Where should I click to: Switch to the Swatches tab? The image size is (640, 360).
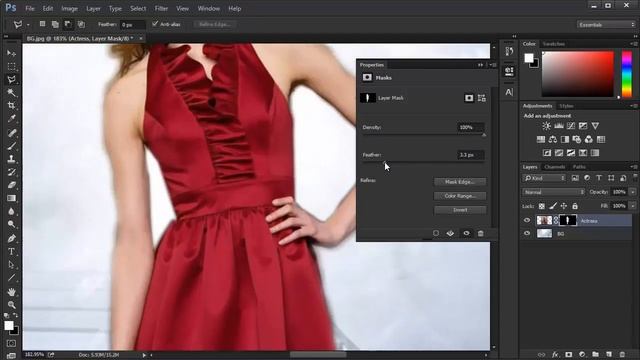[554, 44]
